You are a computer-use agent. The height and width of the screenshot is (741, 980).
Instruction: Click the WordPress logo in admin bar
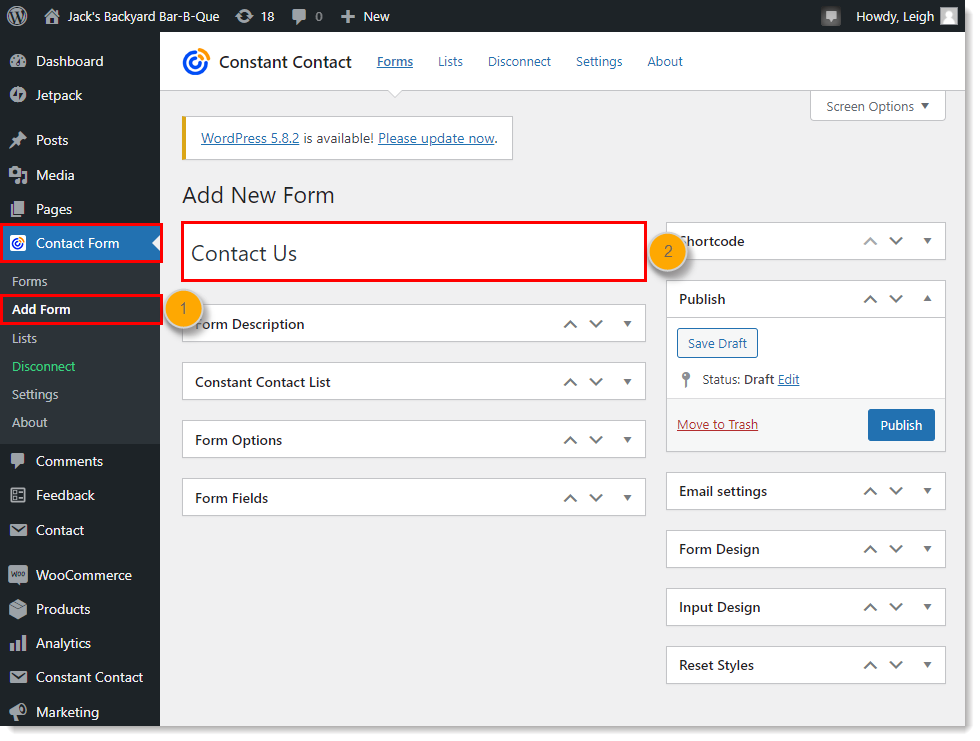click(17, 16)
